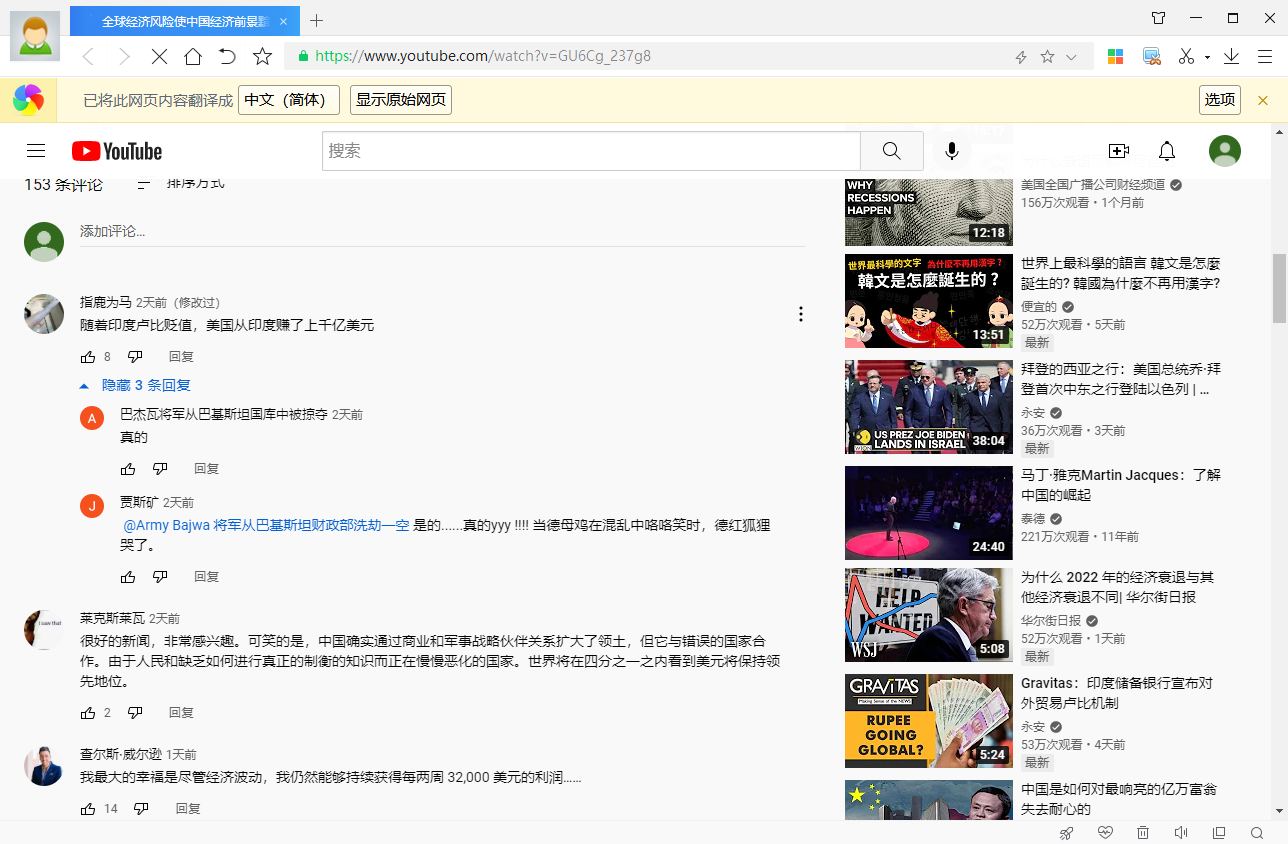Close the 全球经济风险 browser tab
This screenshot has height=844, width=1288.
(x=284, y=20)
